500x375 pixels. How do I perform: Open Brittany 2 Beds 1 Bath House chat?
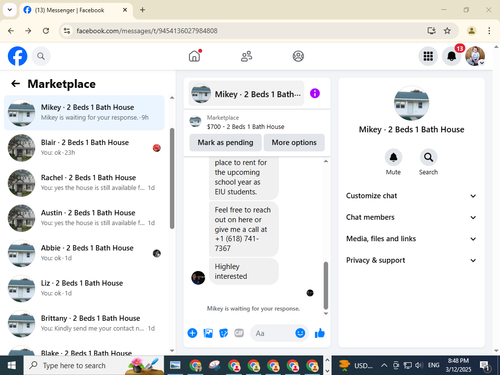click(84, 323)
